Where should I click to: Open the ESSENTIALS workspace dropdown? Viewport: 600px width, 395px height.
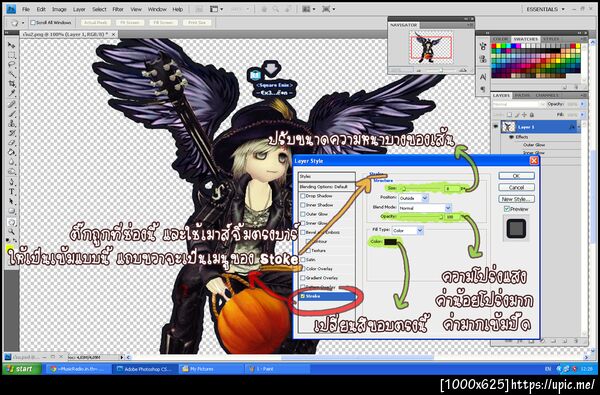tap(545, 9)
